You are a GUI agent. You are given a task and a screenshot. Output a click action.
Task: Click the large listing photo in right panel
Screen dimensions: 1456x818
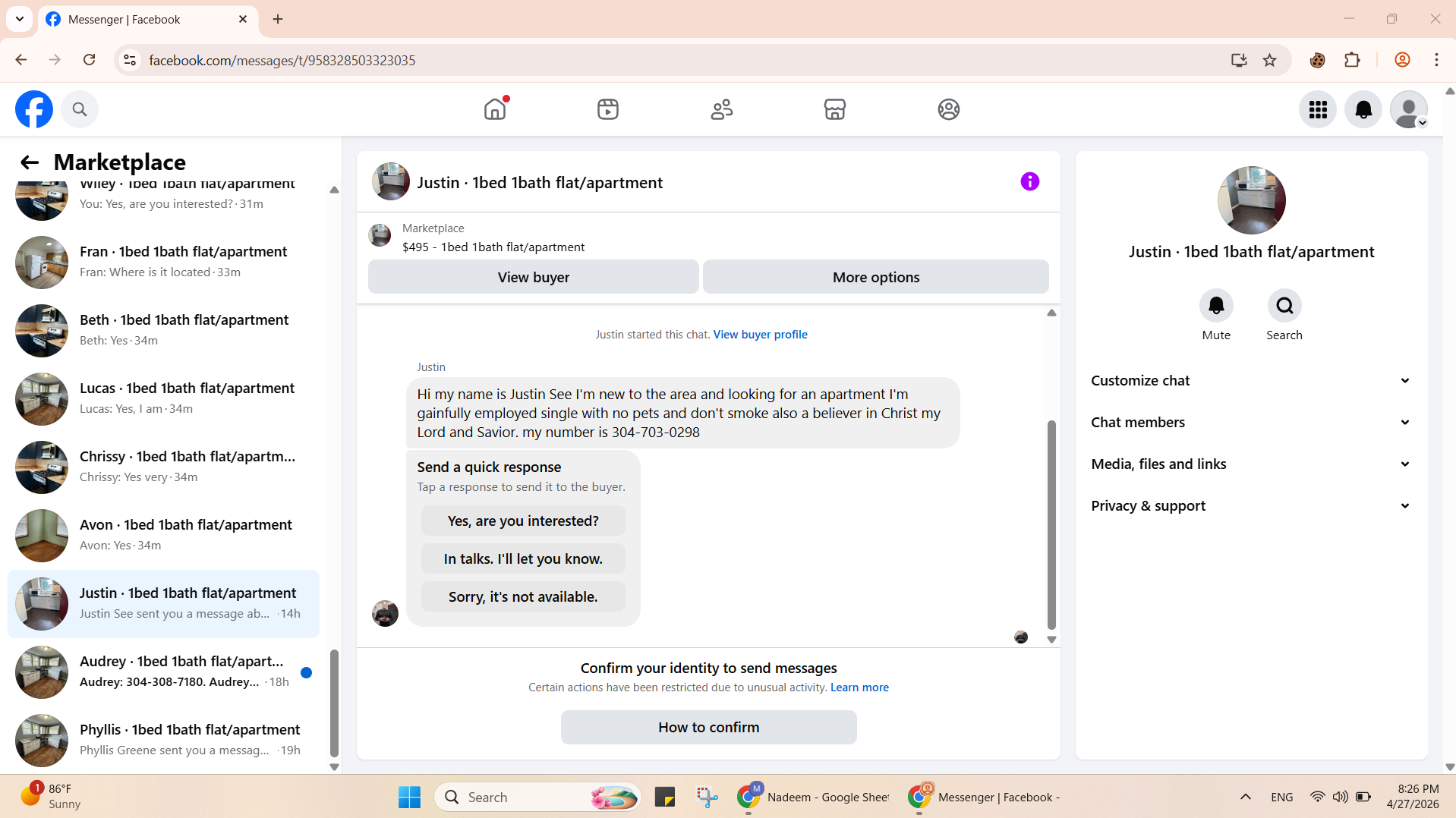pyautogui.click(x=1251, y=200)
